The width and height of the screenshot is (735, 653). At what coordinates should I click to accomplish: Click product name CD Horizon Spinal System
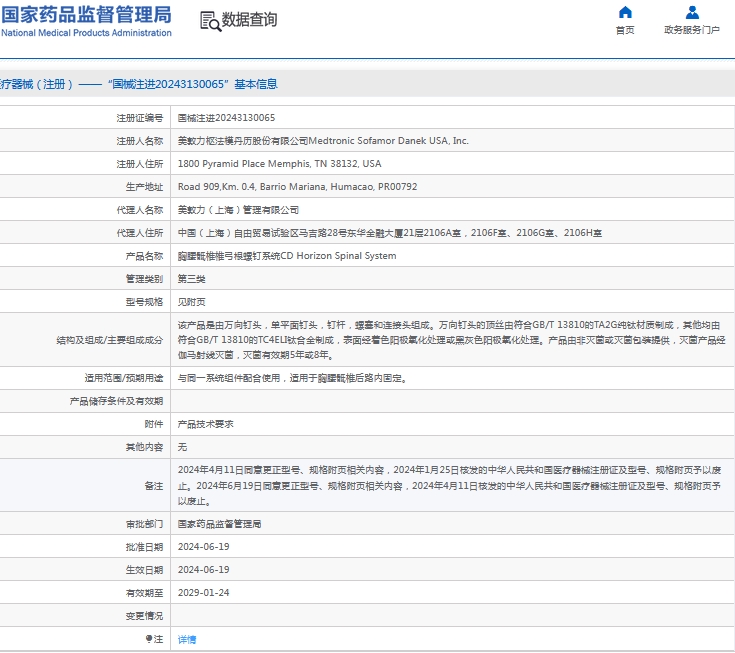pyautogui.click(x=287, y=256)
